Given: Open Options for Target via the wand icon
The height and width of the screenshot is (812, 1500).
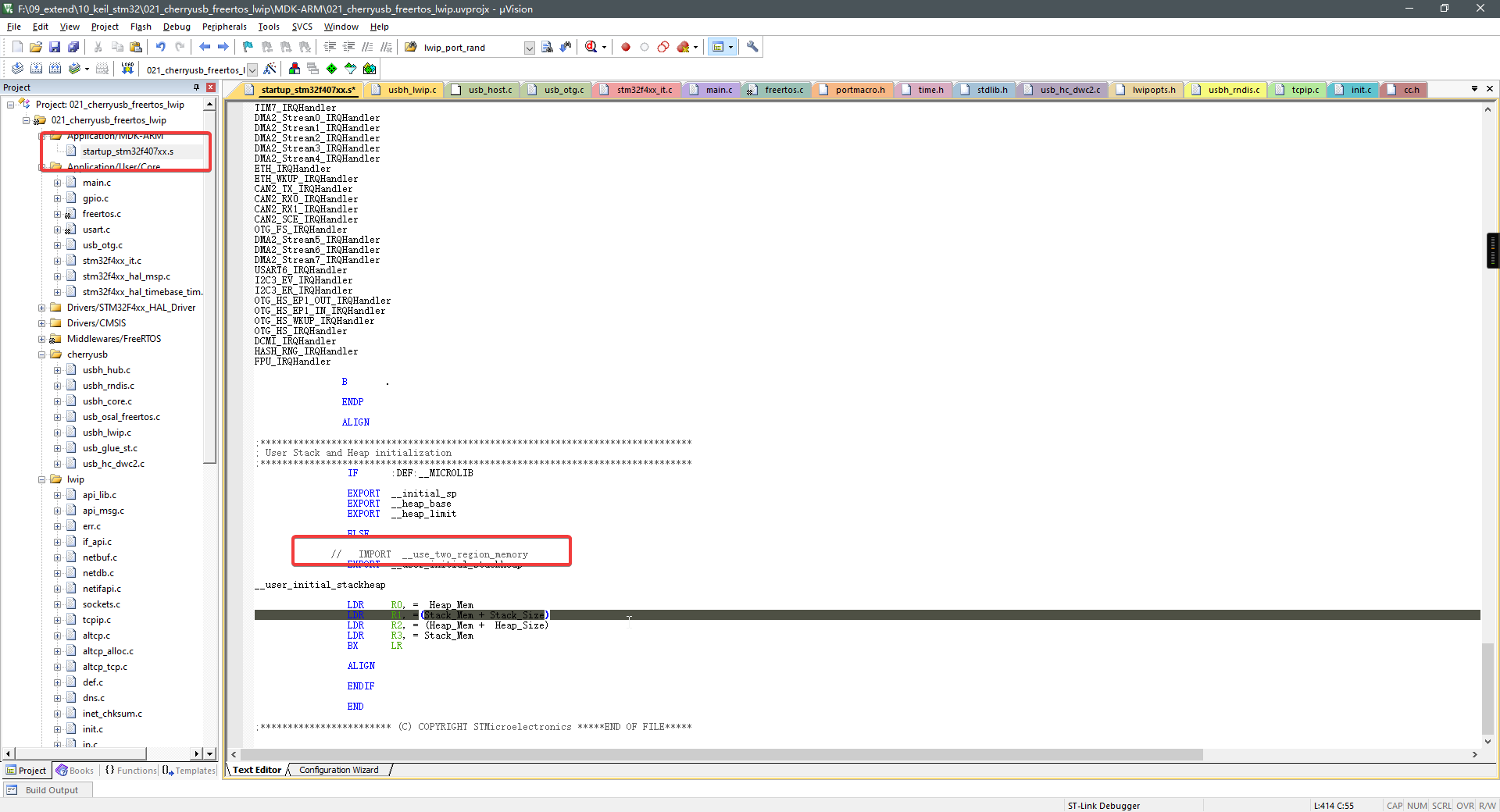Looking at the screenshot, I should (270, 69).
